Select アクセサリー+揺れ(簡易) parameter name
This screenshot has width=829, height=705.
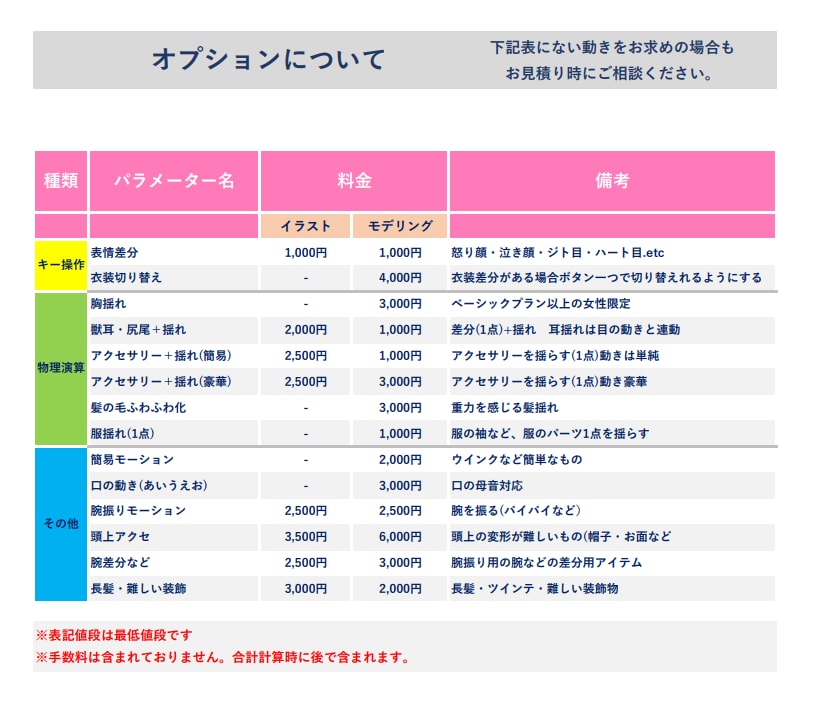coord(161,355)
